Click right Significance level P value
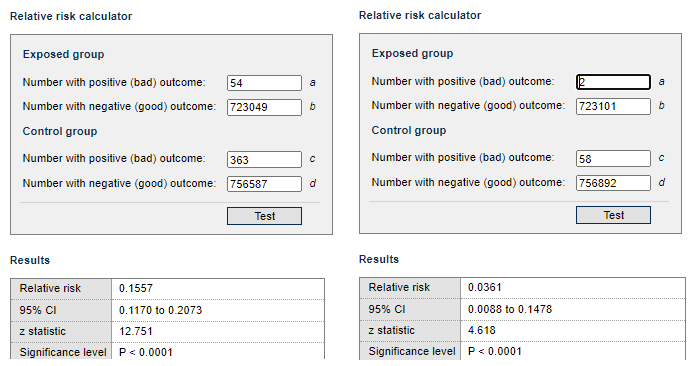 pyautogui.click(x=494, y=352)
